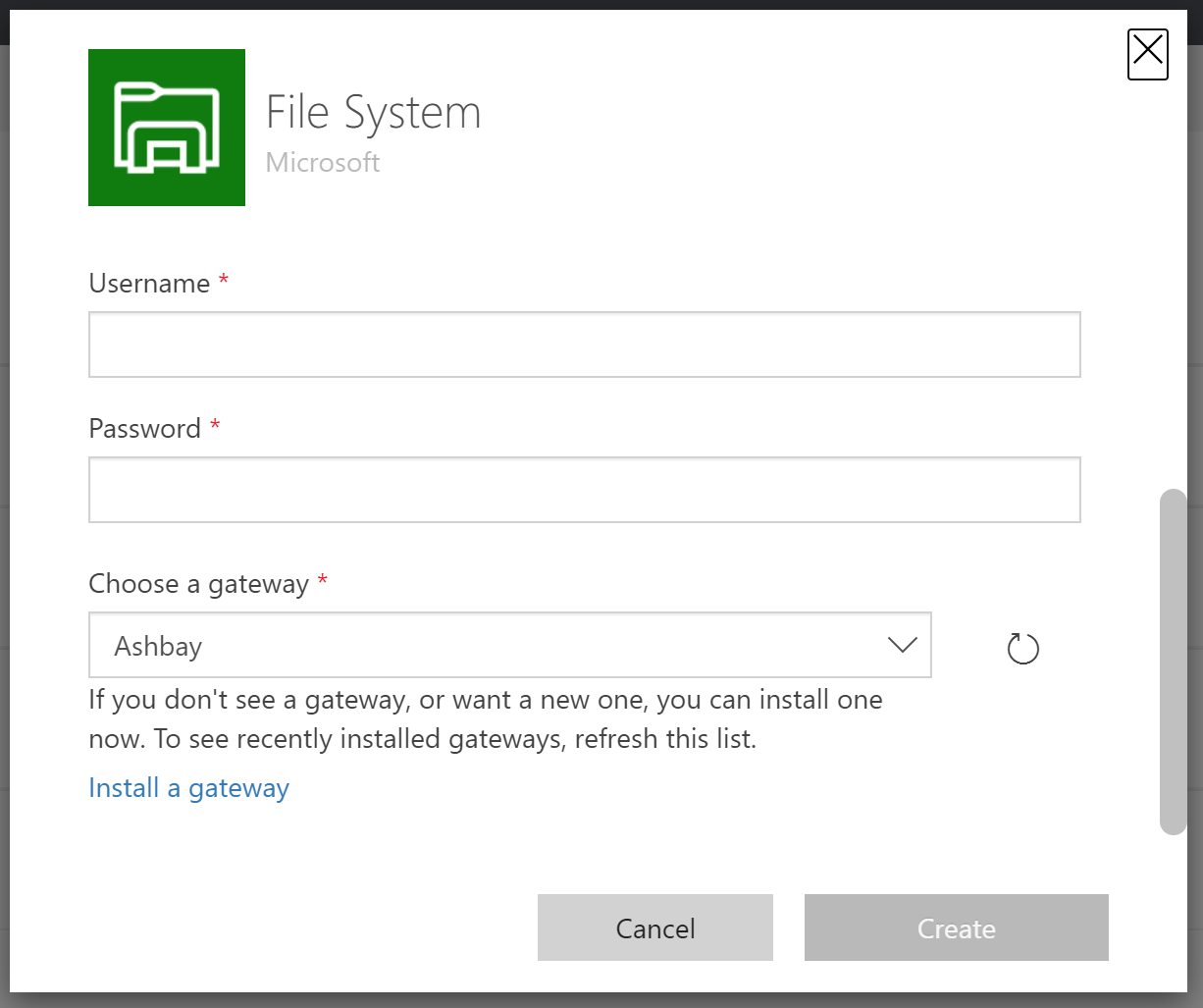Click the Choose a gateway label
Viewport: 1203px width, 1008px height.
click(x=199, y=584)
